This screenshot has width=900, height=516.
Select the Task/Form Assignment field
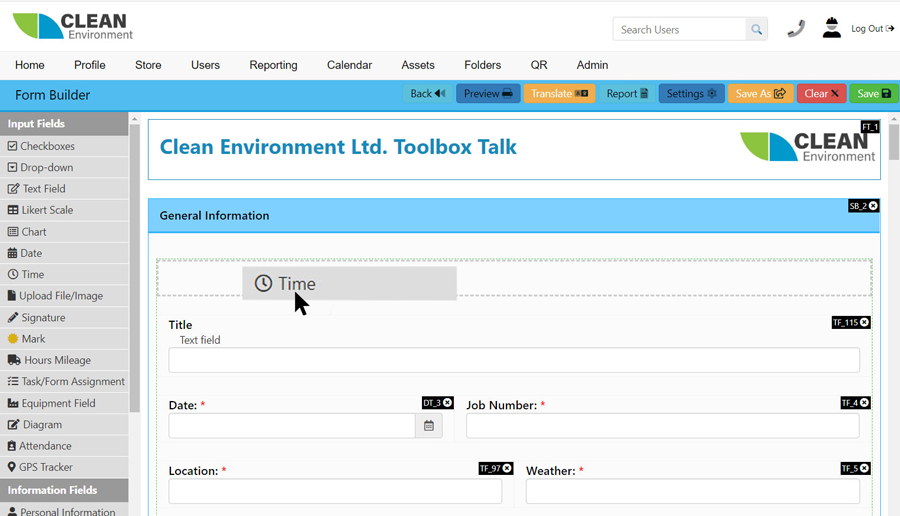64,381
